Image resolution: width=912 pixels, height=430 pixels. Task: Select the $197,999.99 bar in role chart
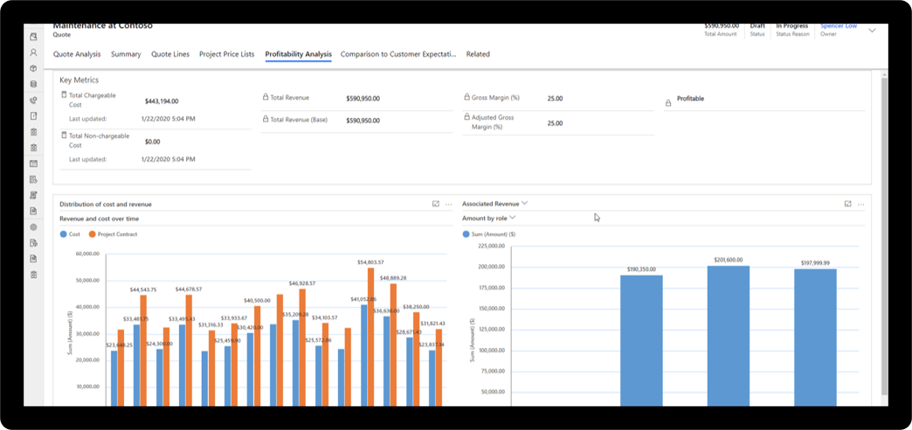(815, 337)
